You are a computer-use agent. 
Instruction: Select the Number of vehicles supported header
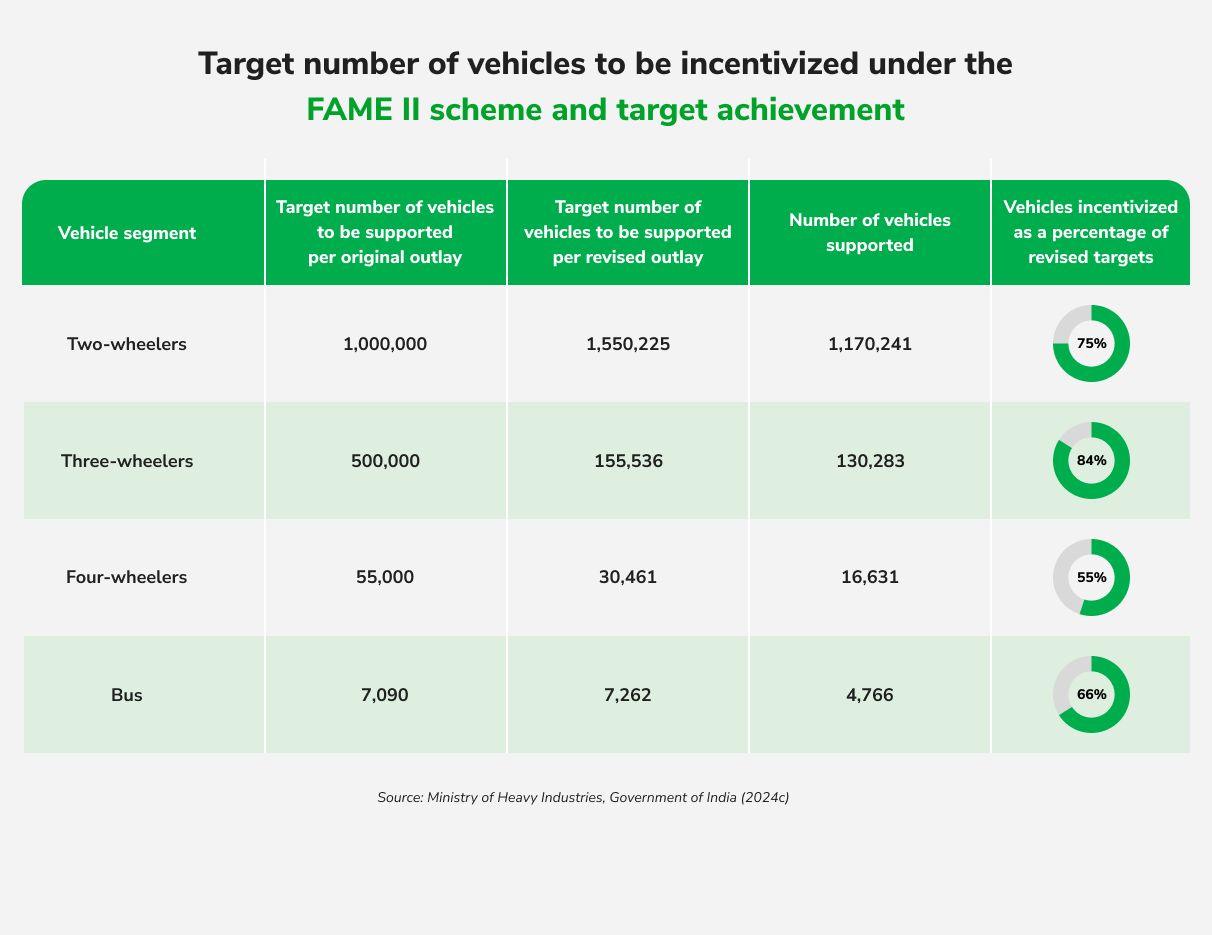[869, 232]
